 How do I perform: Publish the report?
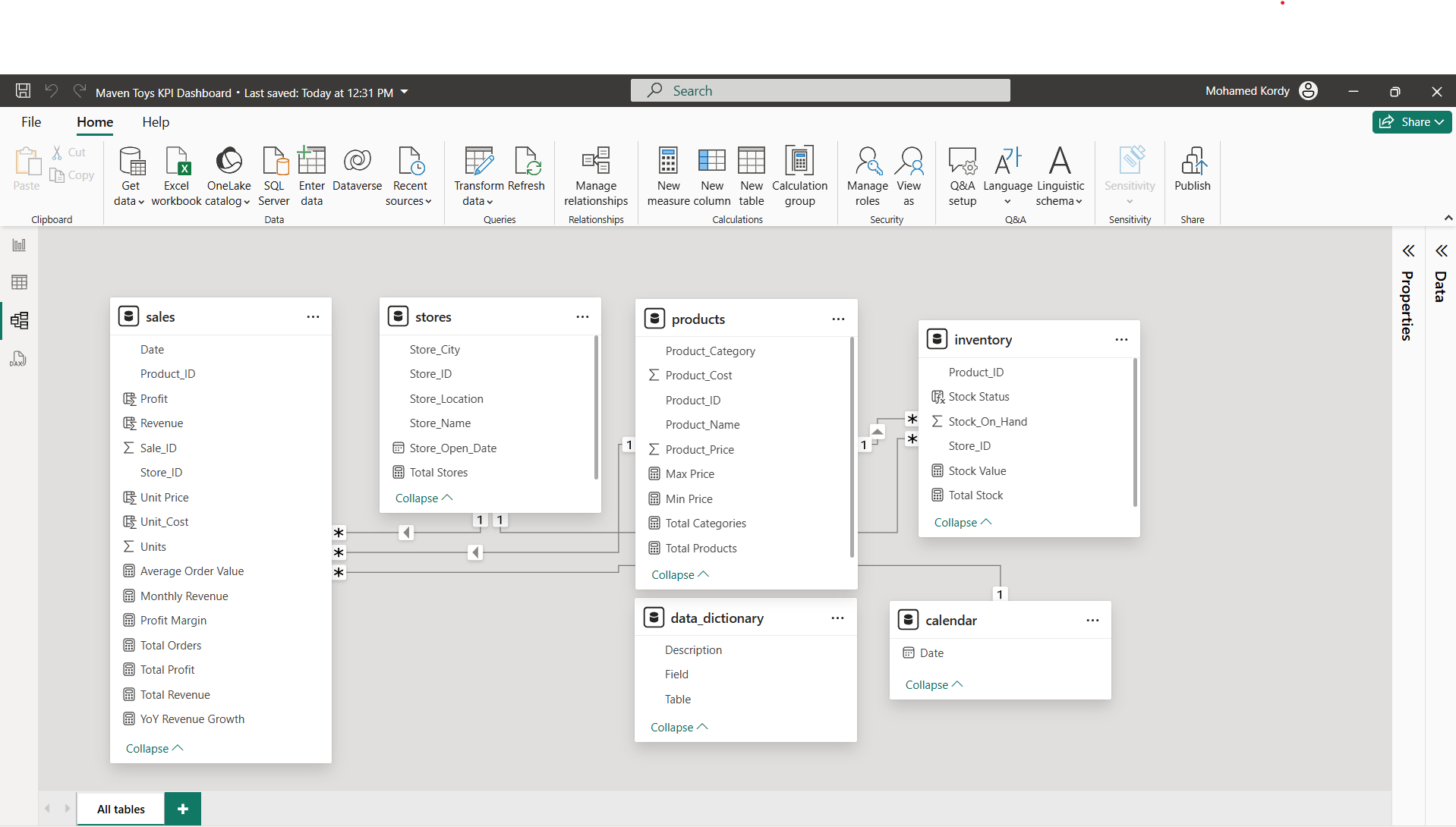point(1193,168)
